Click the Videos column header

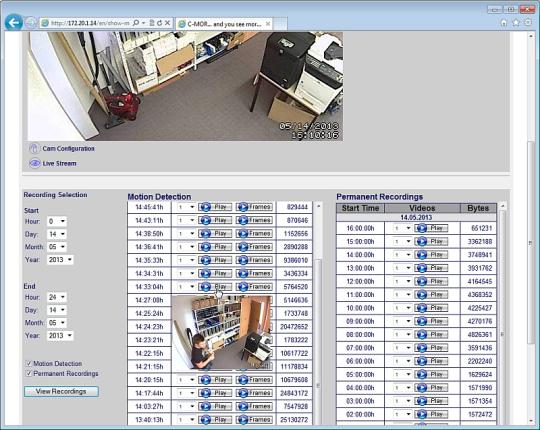pos(422,208)
